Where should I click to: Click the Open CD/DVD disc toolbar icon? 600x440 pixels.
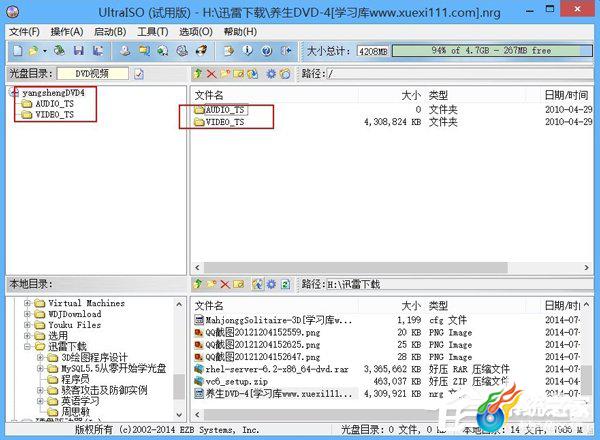point(59,51)
